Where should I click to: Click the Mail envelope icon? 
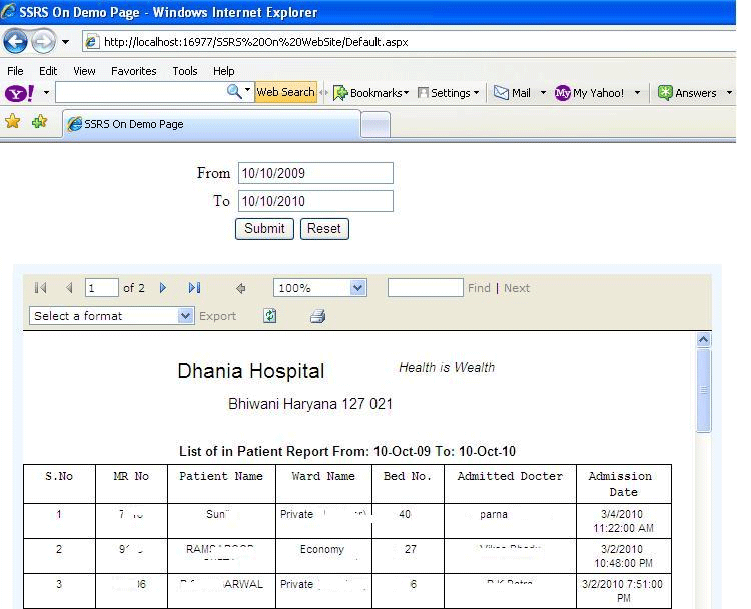coord(501,92)
